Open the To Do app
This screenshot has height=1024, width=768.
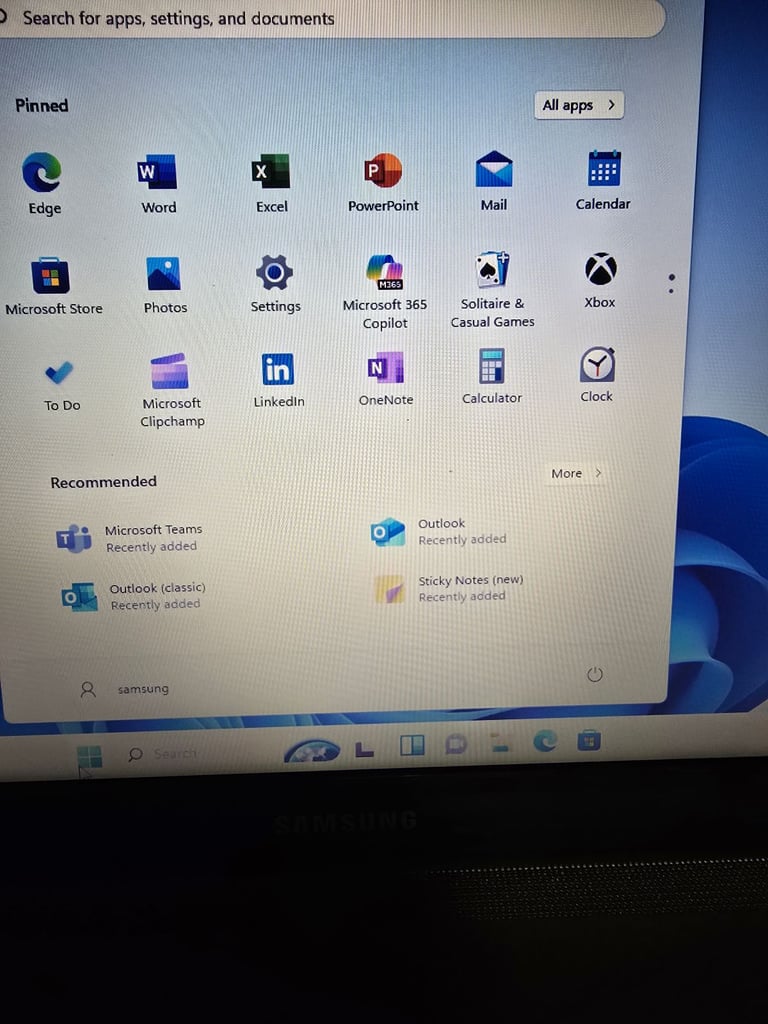[x=61, y=385]
